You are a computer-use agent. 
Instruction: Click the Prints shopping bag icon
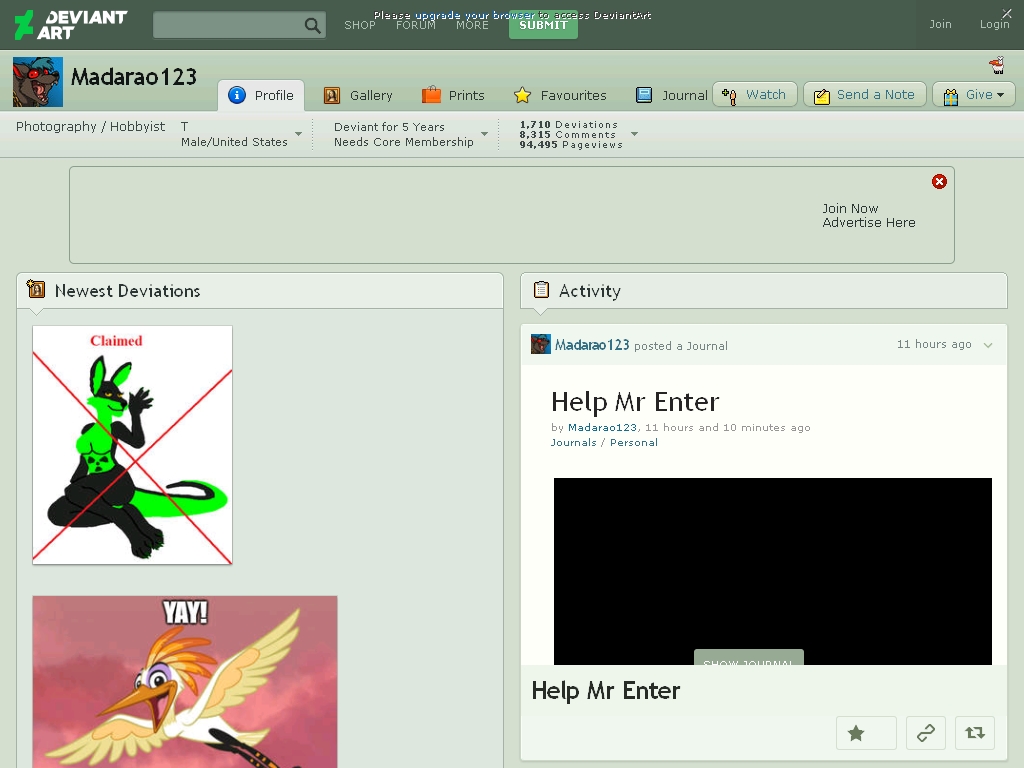pos(431,95)
